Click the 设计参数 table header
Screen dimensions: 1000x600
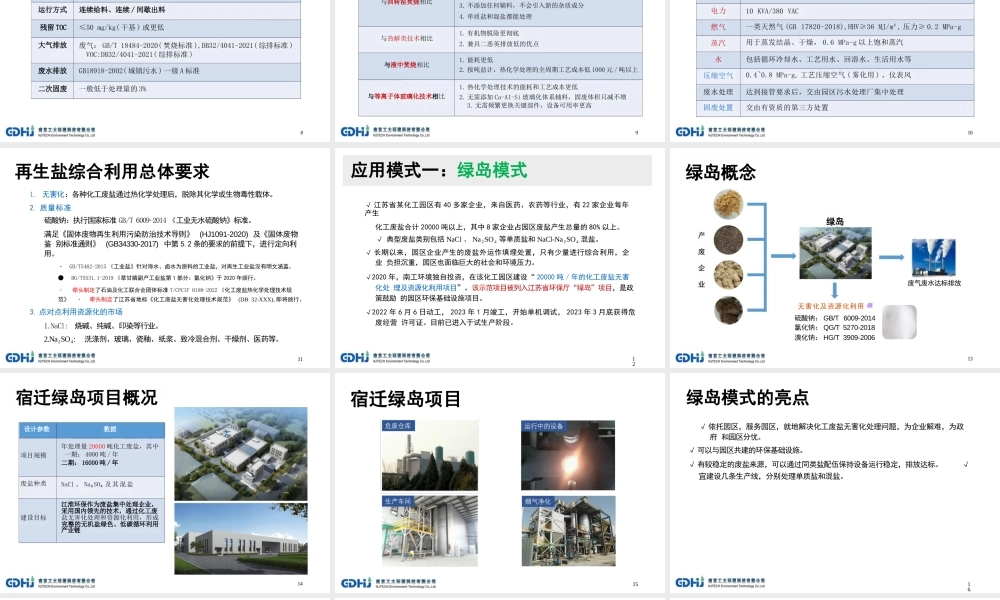(x=37, y=429)
